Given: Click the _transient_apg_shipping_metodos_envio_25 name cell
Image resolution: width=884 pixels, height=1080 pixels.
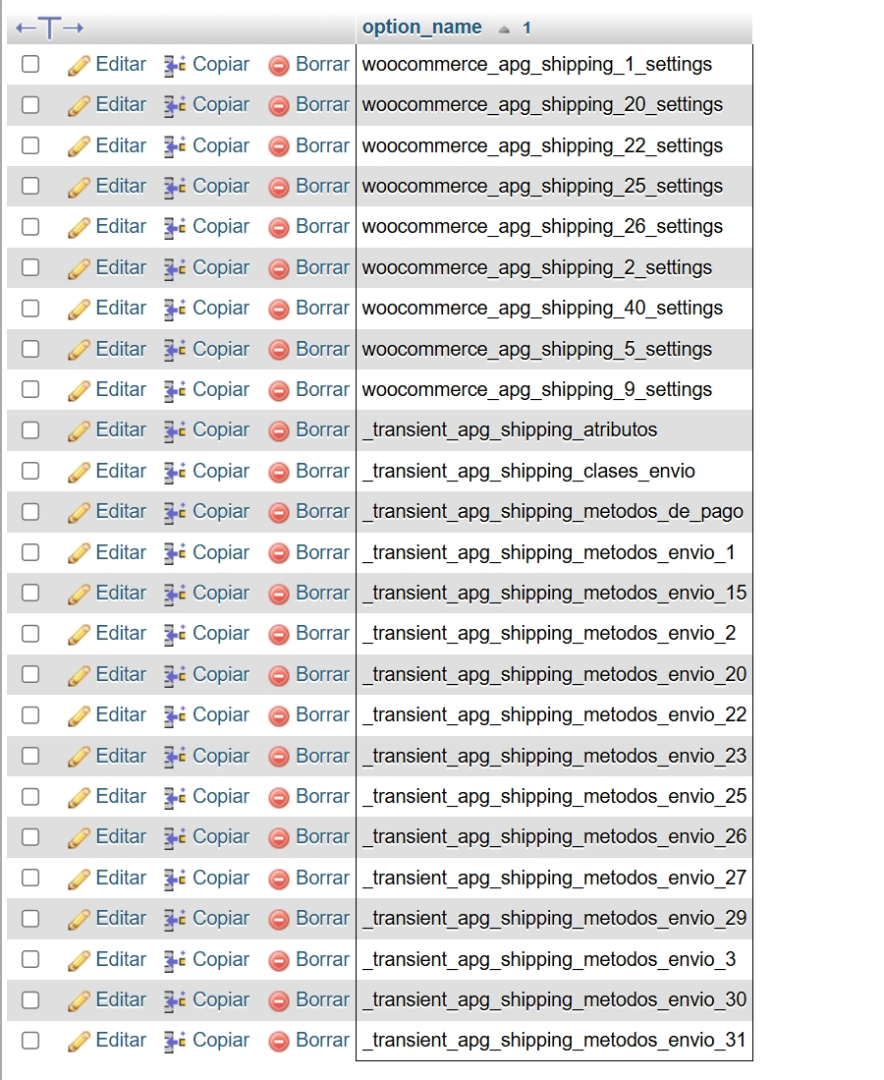Looking at the screenshot, I should (x=553, y=797).
